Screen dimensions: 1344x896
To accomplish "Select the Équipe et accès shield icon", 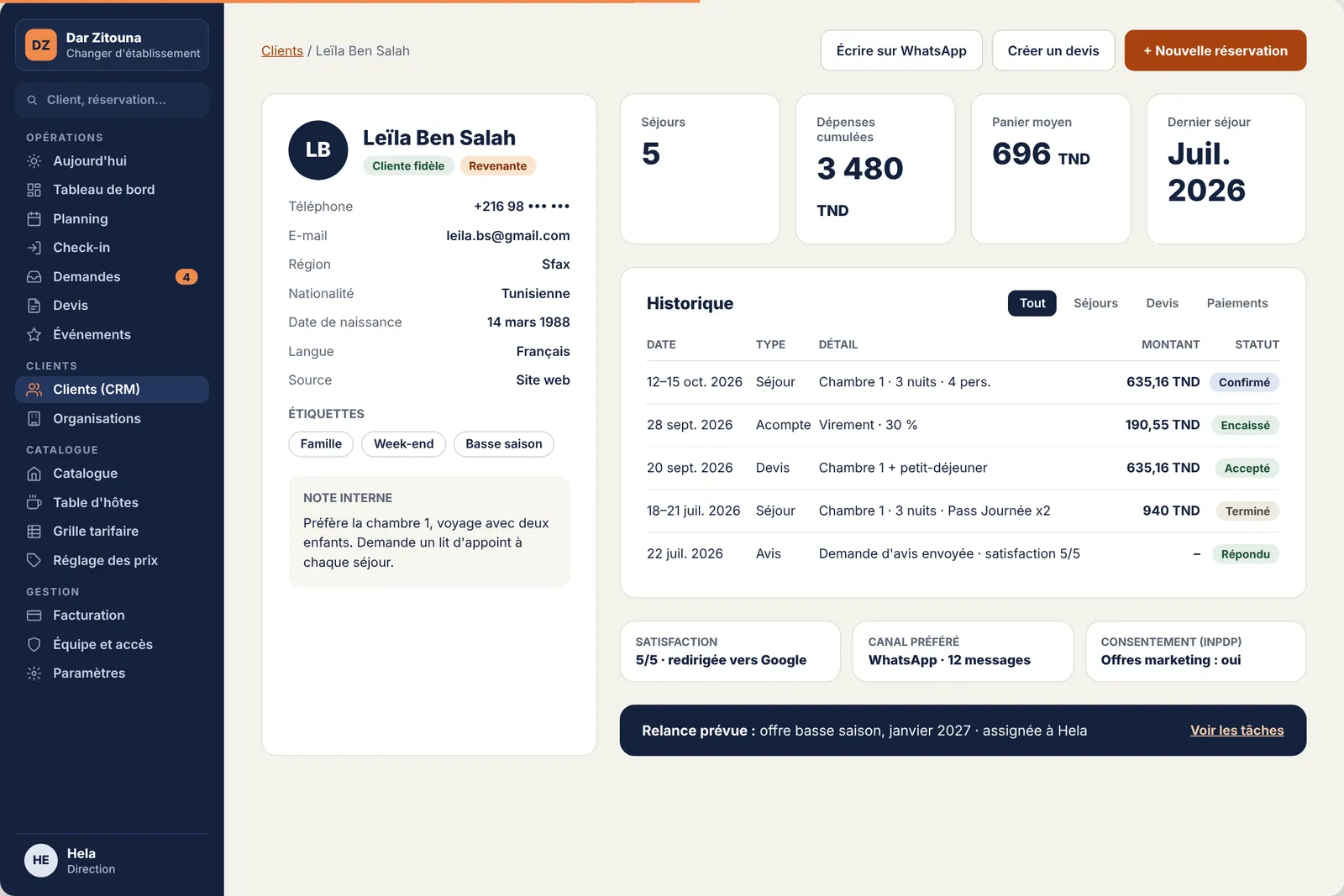I will coord(34,644).
